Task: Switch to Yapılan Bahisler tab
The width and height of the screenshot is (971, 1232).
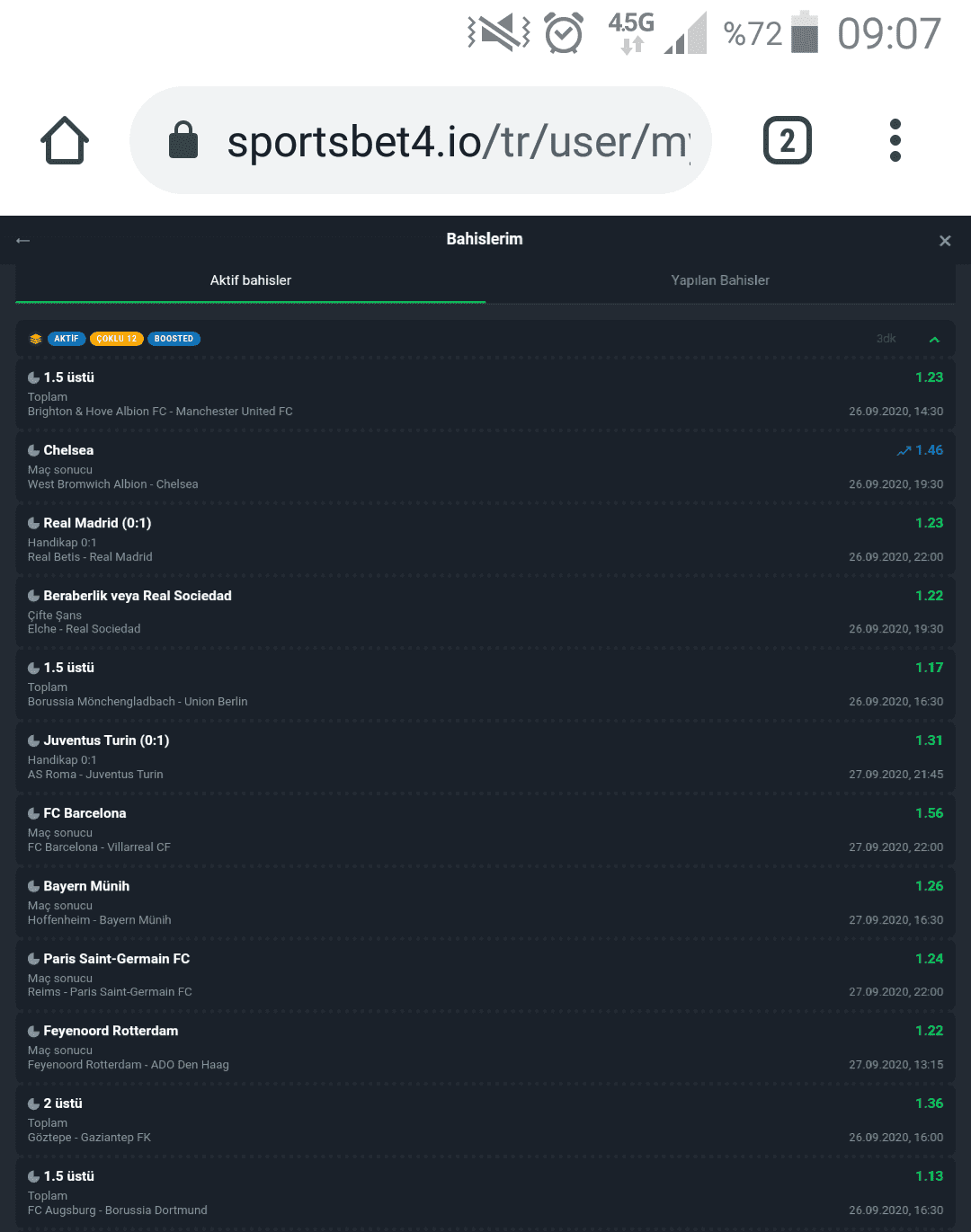Action: (720, 280)
